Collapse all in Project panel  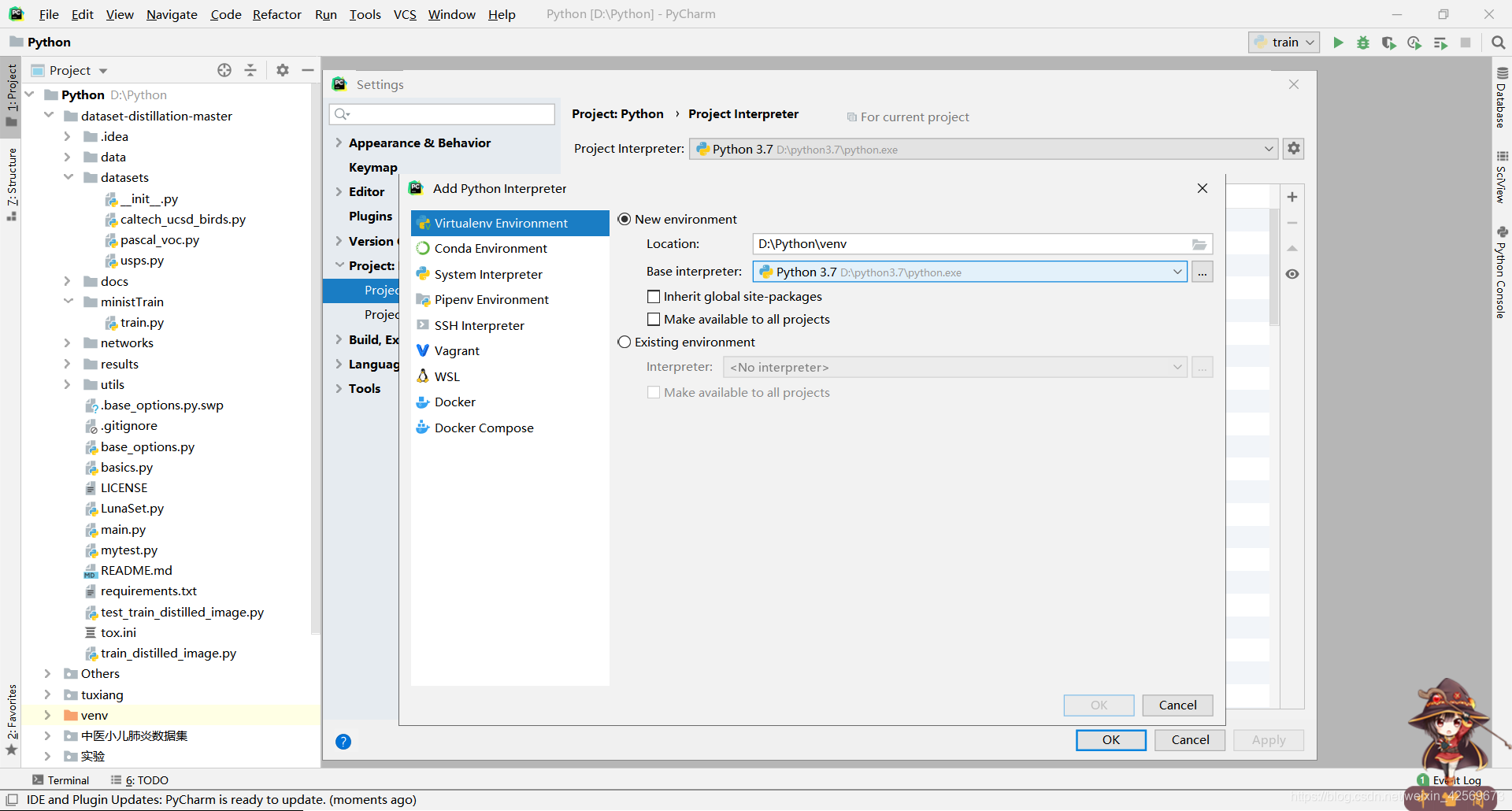pyautogui.click(x=250, y=70)
